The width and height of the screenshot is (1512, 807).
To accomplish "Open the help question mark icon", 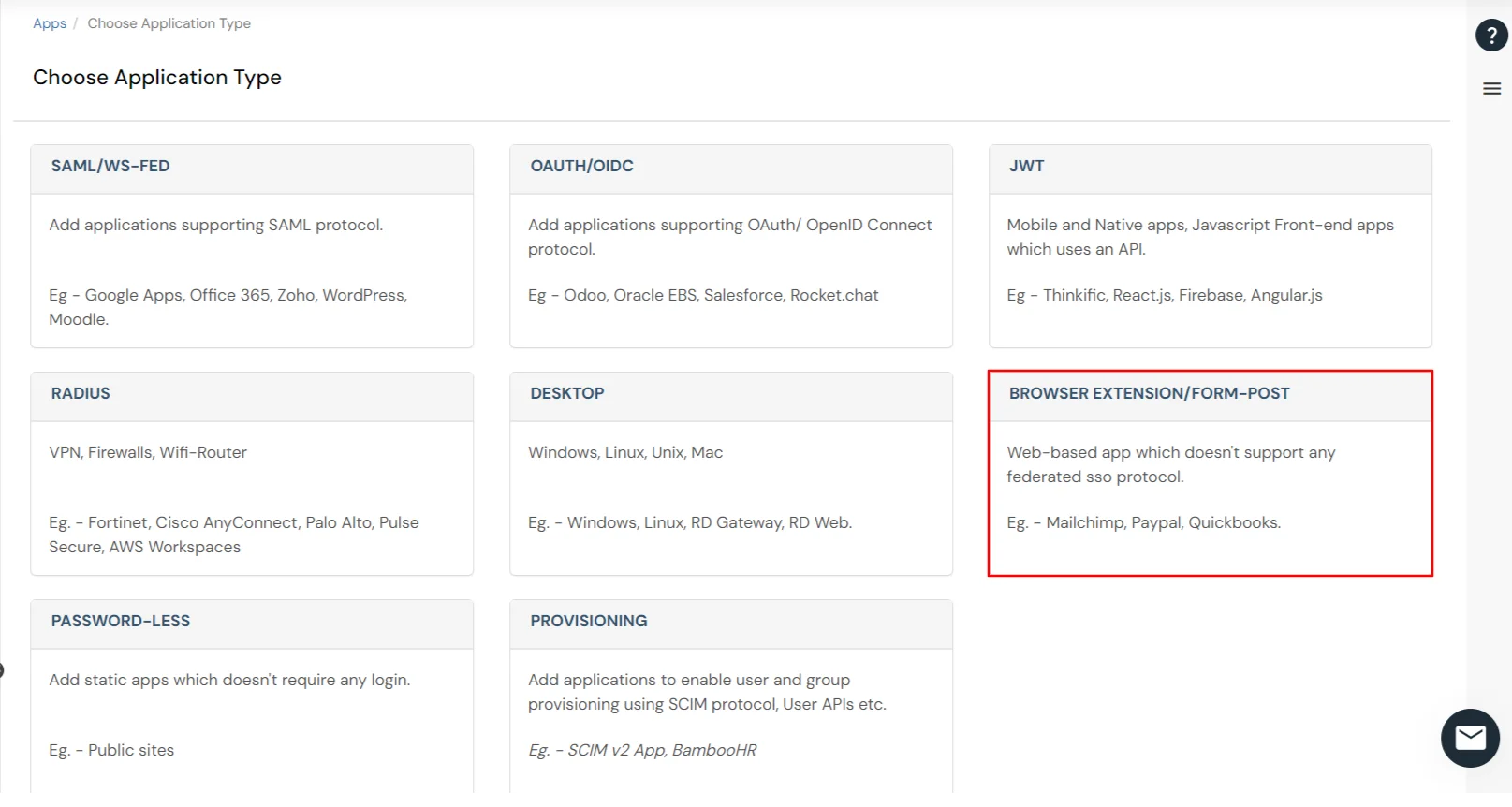I will 1491,36.
